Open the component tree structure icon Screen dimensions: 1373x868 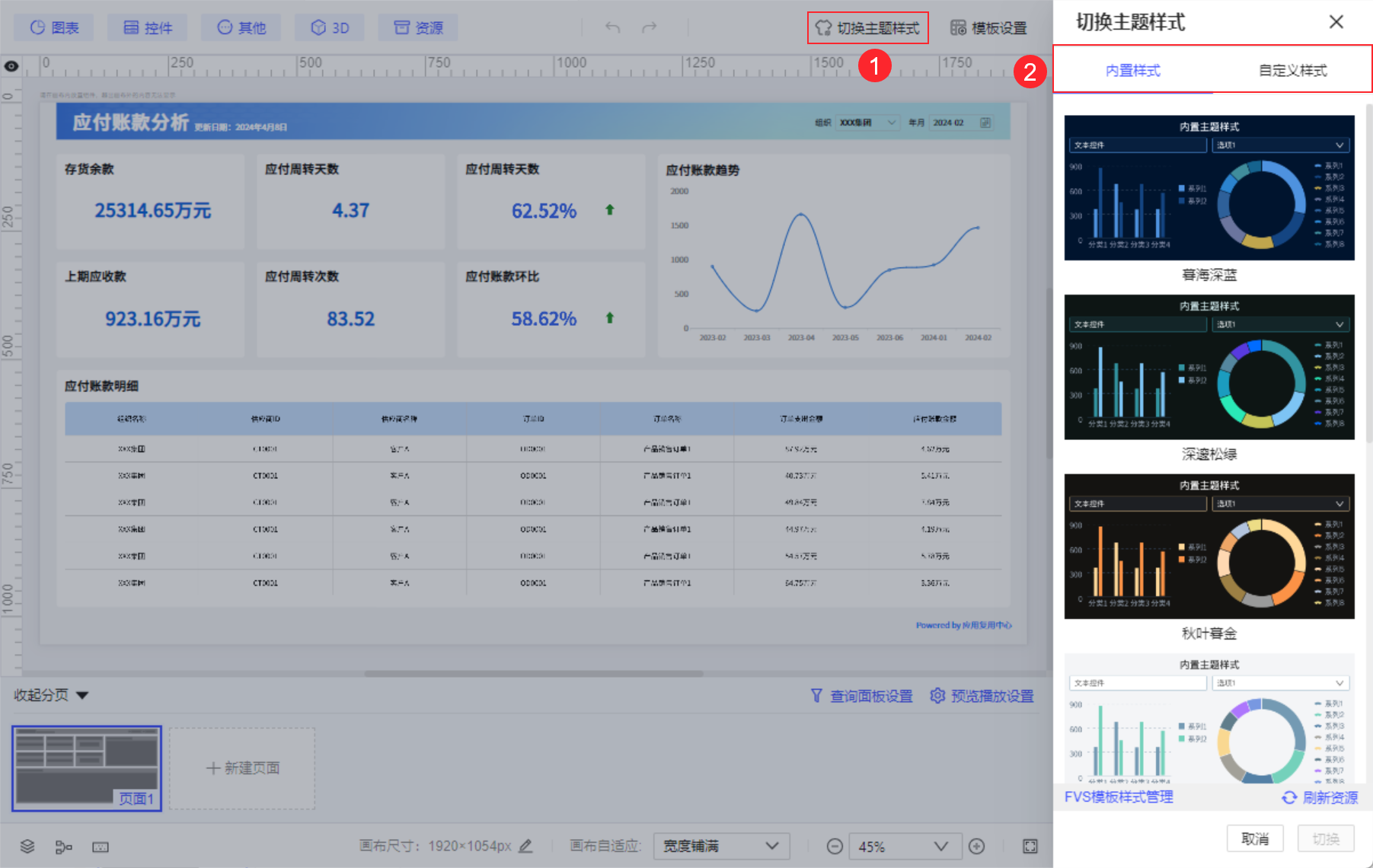pos(64,846)
